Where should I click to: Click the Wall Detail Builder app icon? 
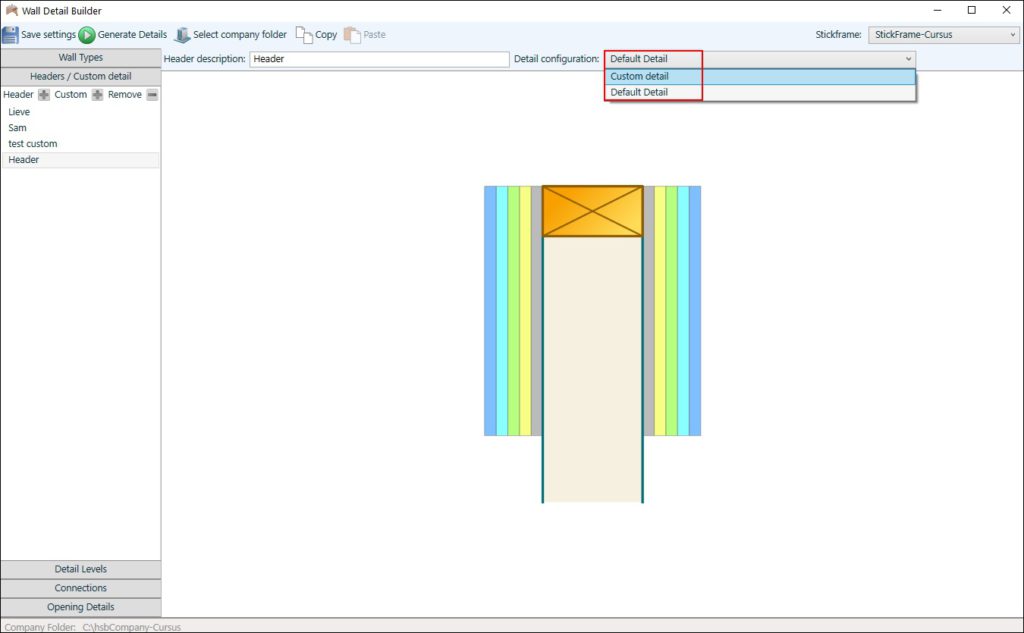[x=11, y=10]
